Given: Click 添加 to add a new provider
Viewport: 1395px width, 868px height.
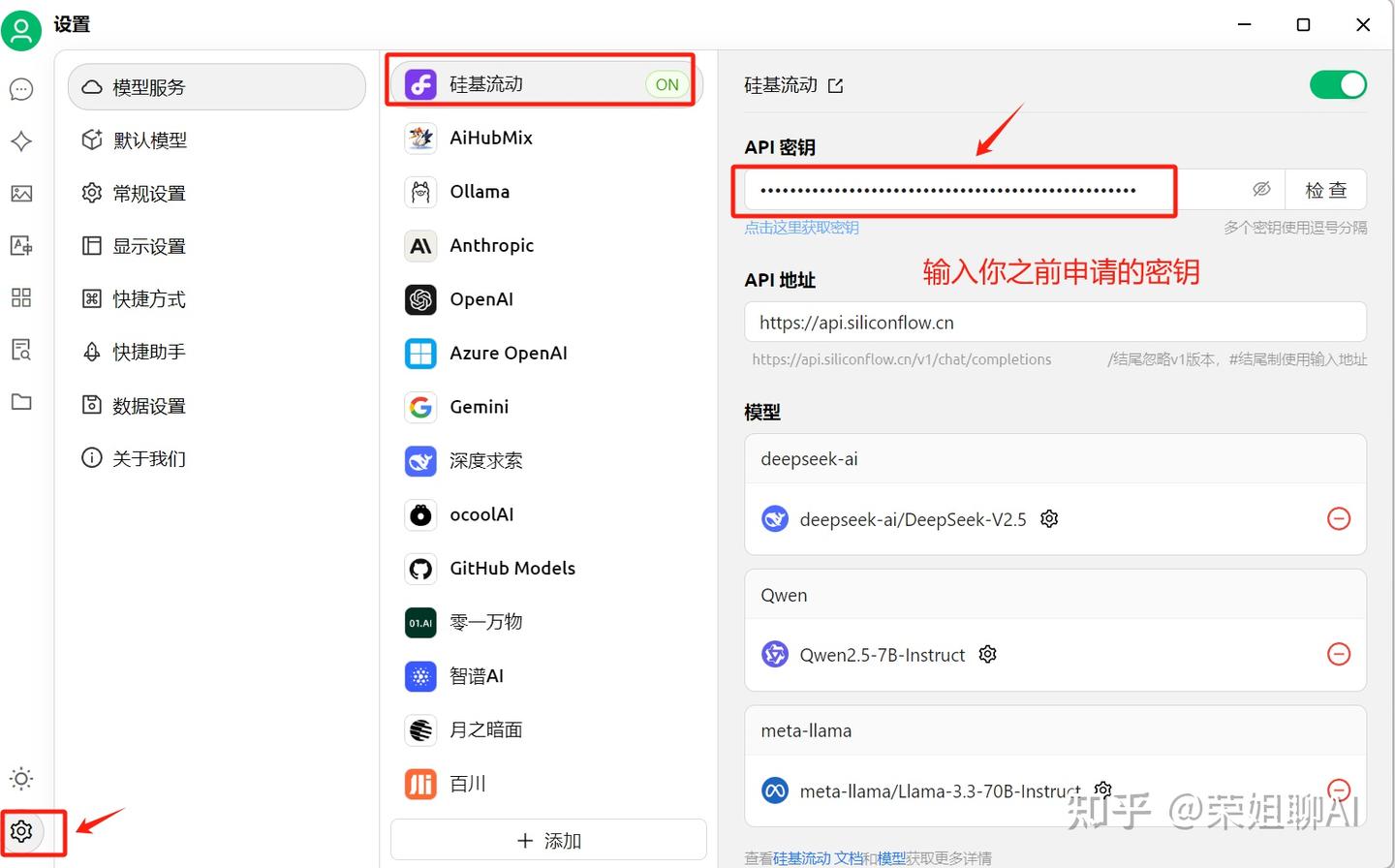Looking at the screenshot, I should tap(547, 839).
